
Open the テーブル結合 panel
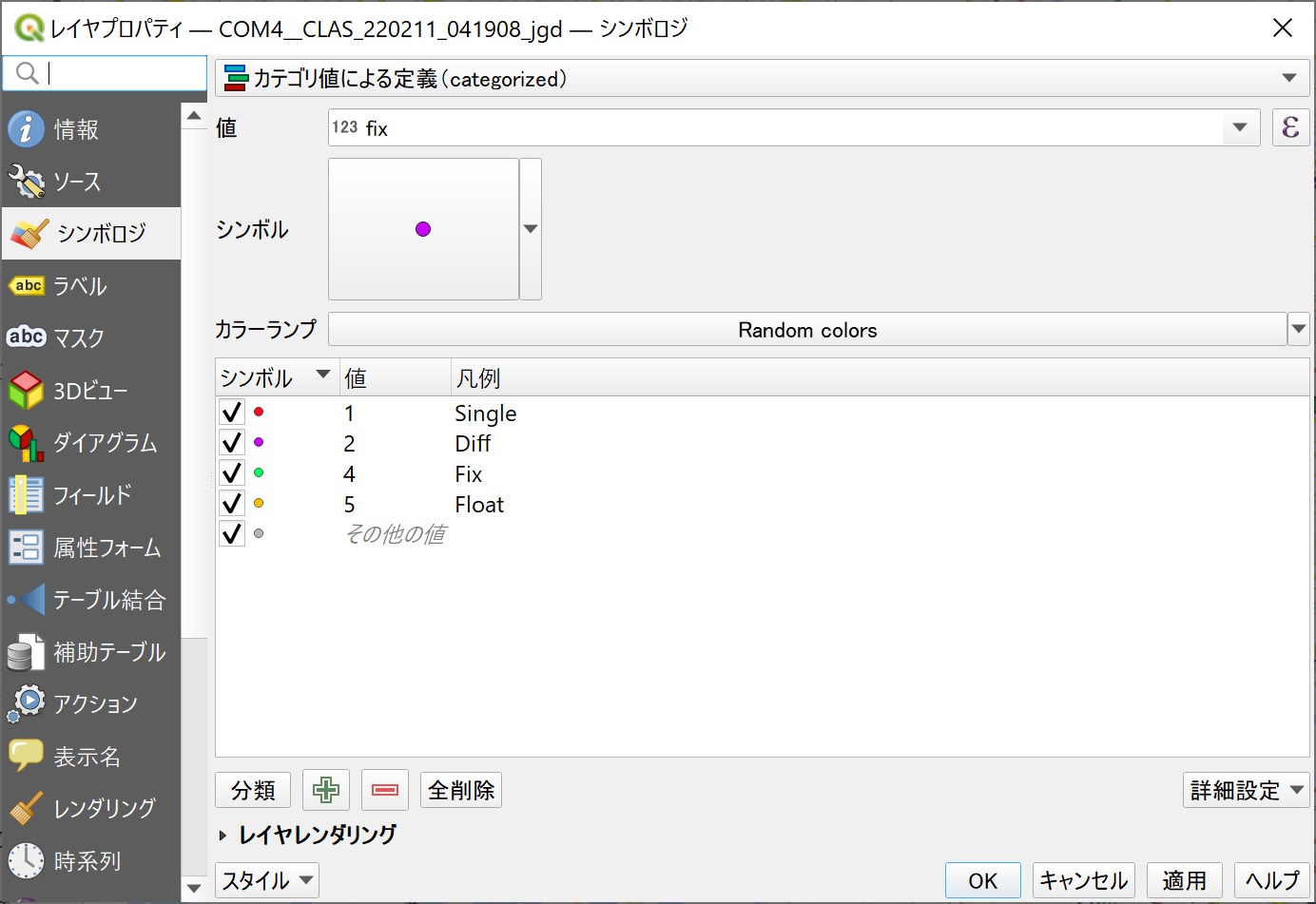pos(90,599)
